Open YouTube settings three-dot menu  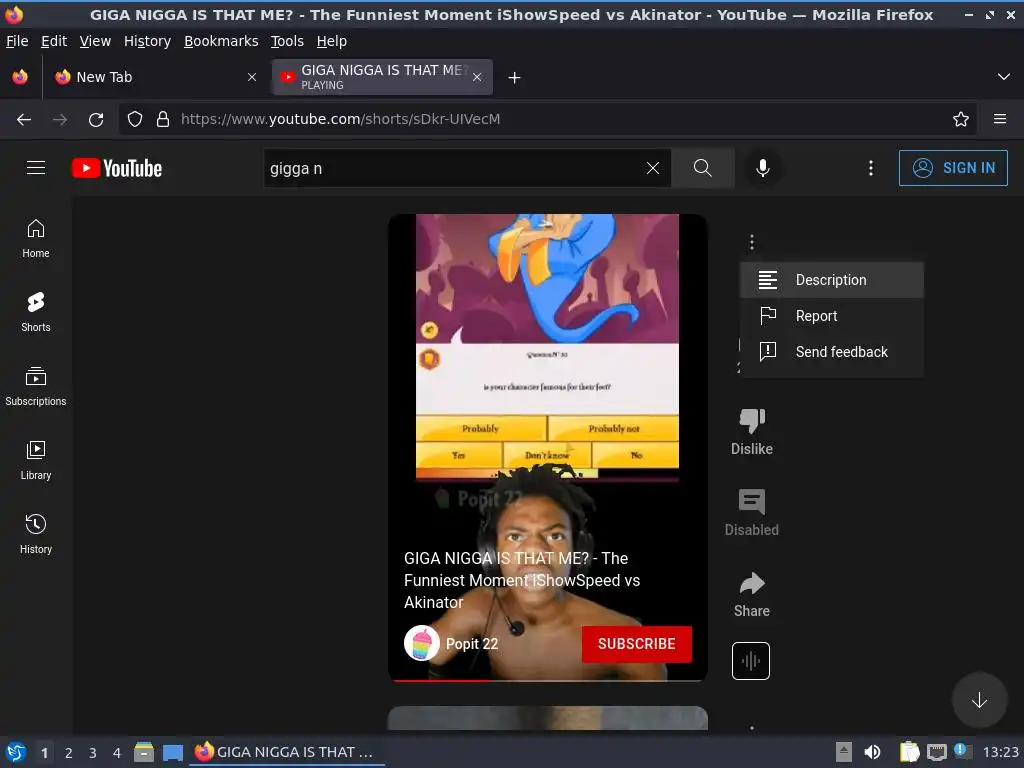tap(871, 168)
